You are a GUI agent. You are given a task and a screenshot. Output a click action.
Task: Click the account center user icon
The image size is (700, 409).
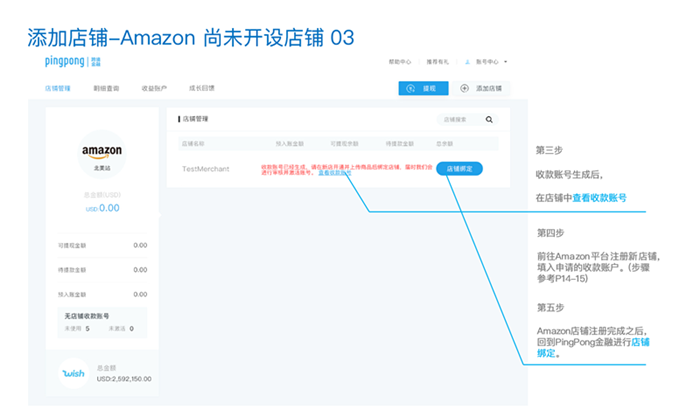467,62
